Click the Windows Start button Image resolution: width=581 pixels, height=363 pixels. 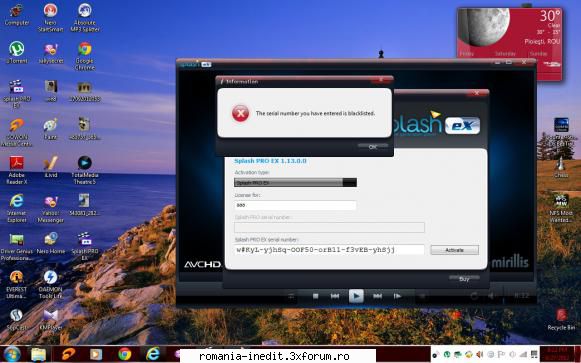point(12,354)
